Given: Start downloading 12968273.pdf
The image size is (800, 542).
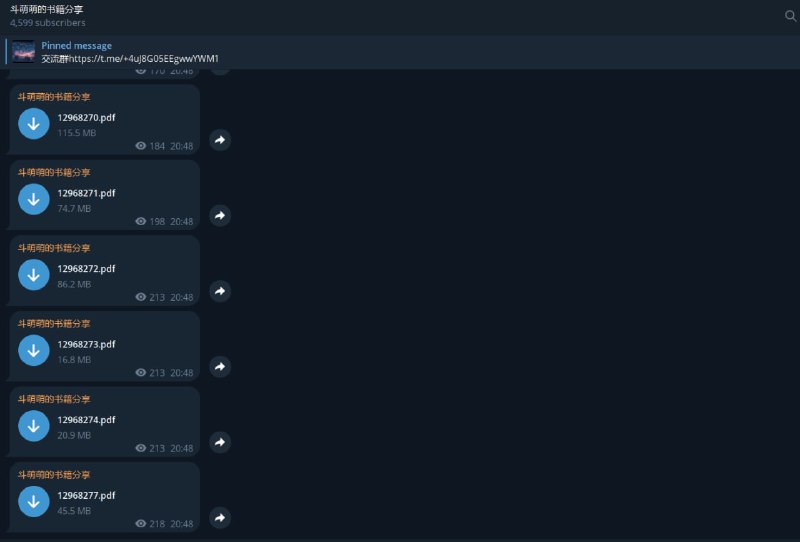Looking at the screenshot, I should click(33, 350).
